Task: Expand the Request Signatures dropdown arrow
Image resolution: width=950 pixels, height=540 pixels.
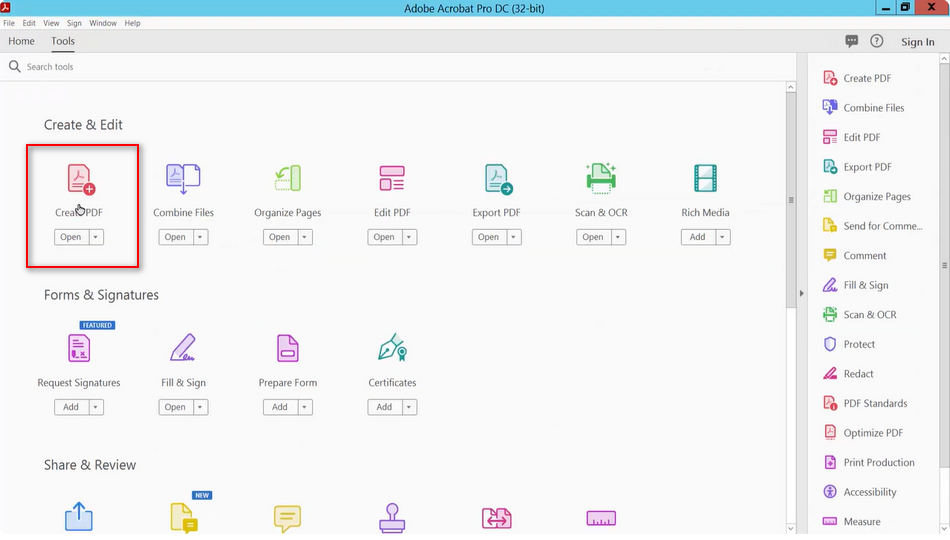Action: click(x=96, y=407)
